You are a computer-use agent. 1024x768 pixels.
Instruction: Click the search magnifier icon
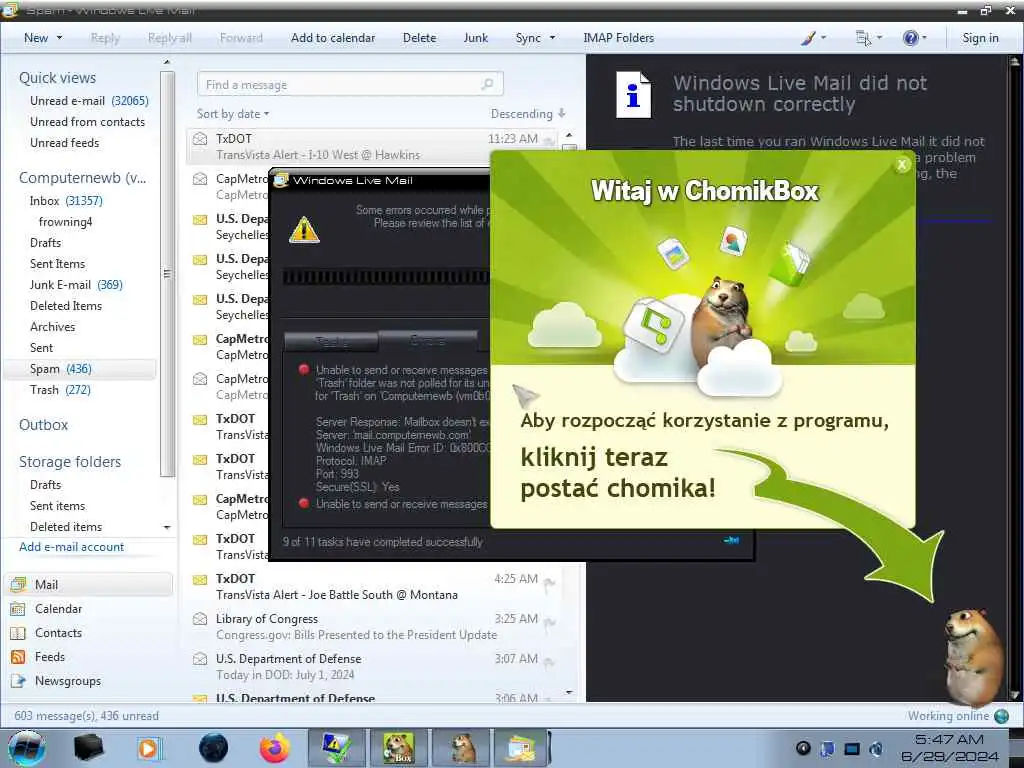[487, 84]
